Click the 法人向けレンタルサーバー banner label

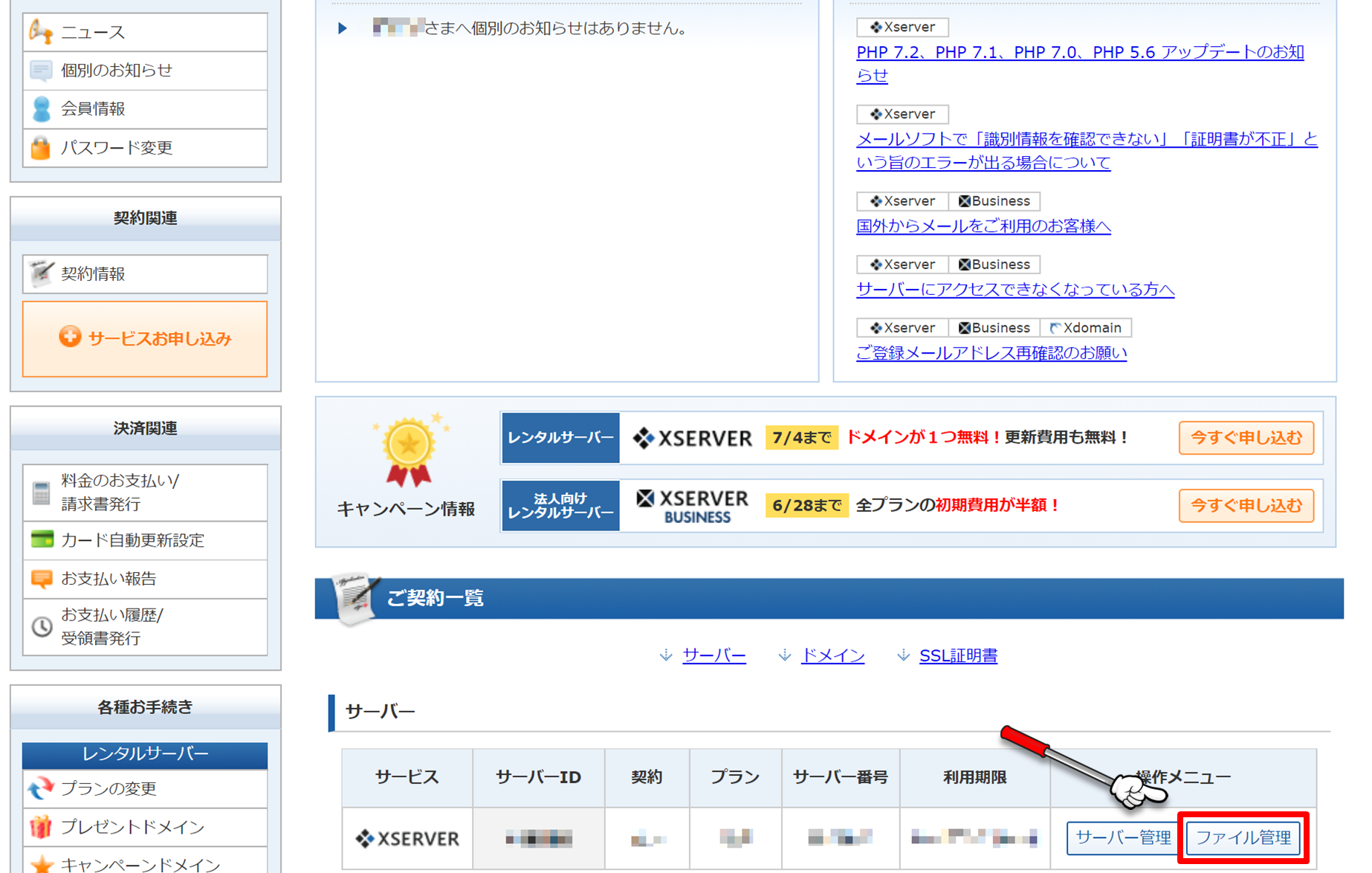[x=560, y=505]
